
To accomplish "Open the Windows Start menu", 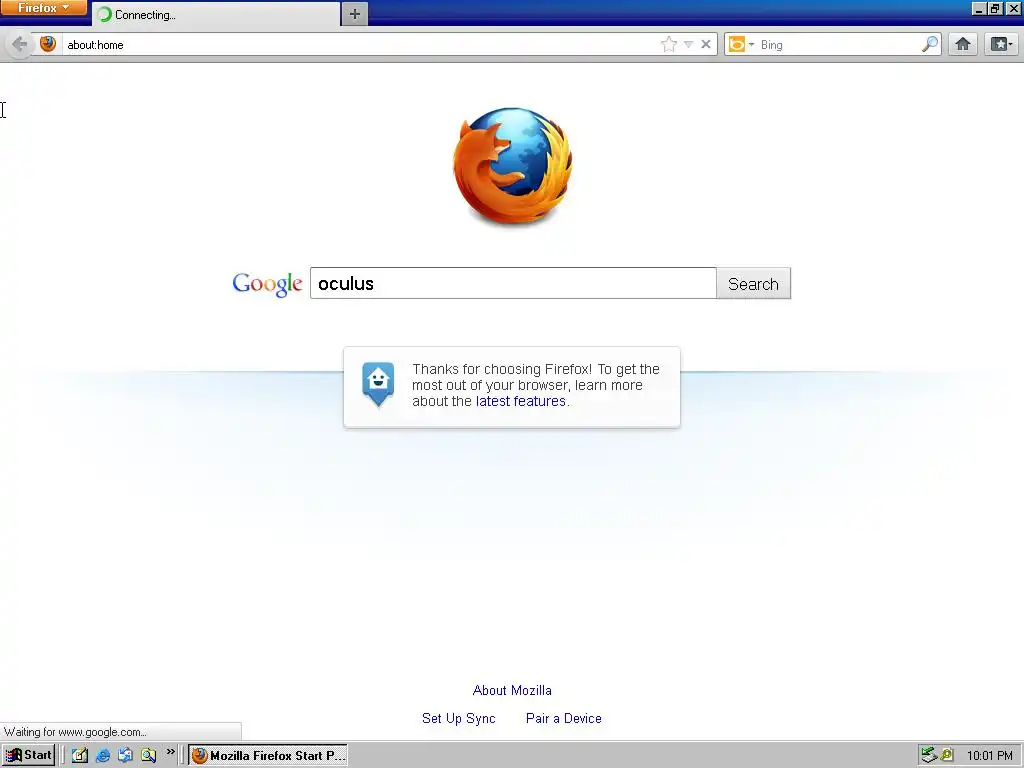I will click(x=28, y=755).
